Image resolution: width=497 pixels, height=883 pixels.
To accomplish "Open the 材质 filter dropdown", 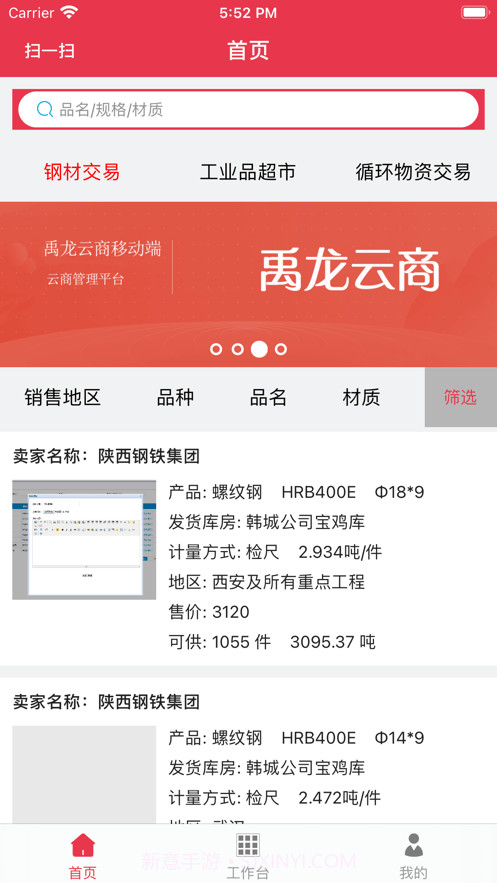I will (361, 398).
